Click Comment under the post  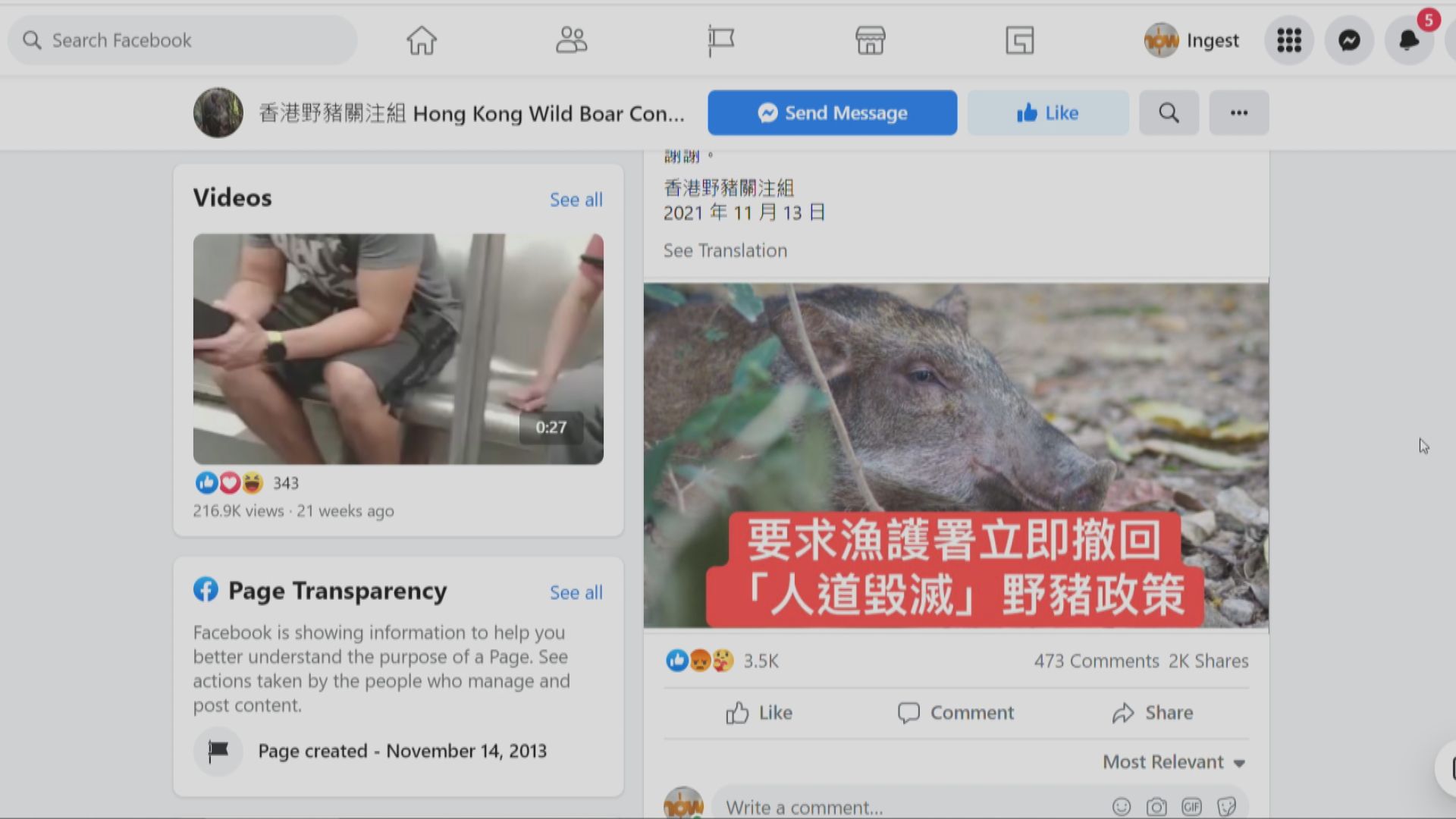coord(955,713)
